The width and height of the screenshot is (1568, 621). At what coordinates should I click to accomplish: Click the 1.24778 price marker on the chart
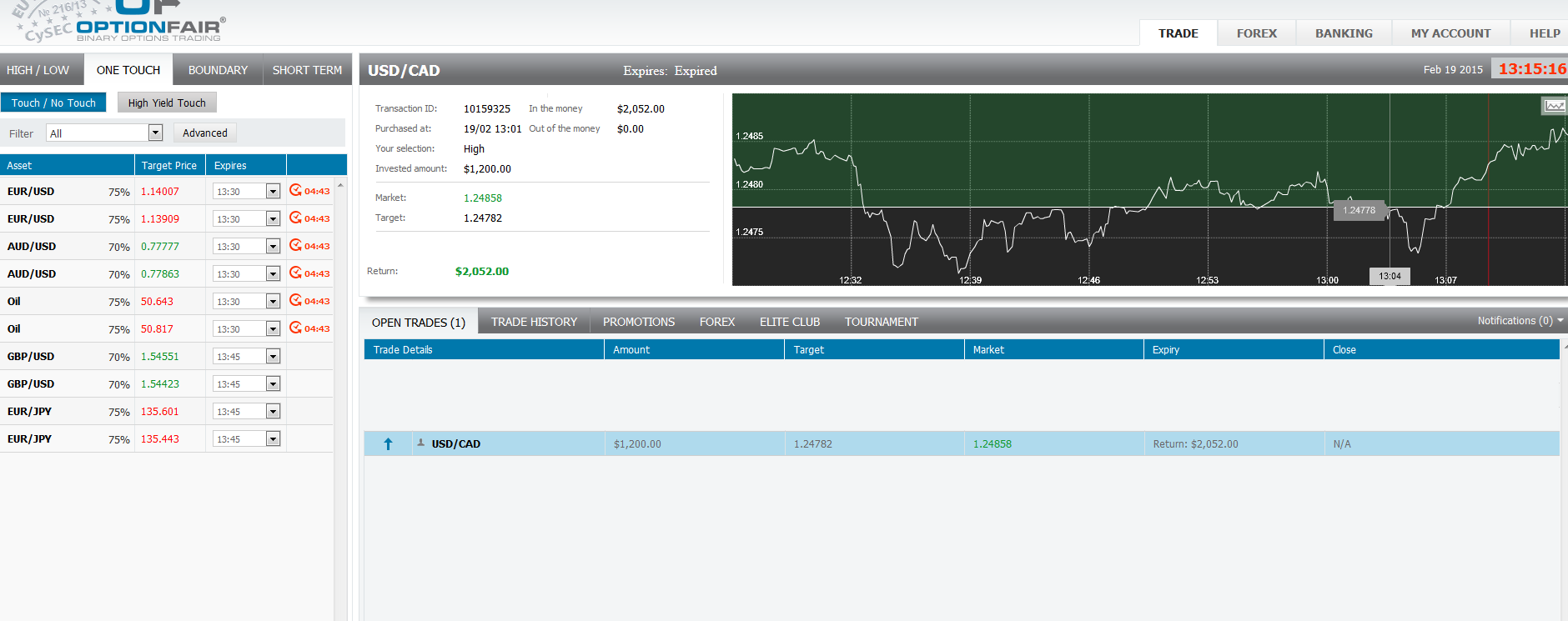(1359, 210)
